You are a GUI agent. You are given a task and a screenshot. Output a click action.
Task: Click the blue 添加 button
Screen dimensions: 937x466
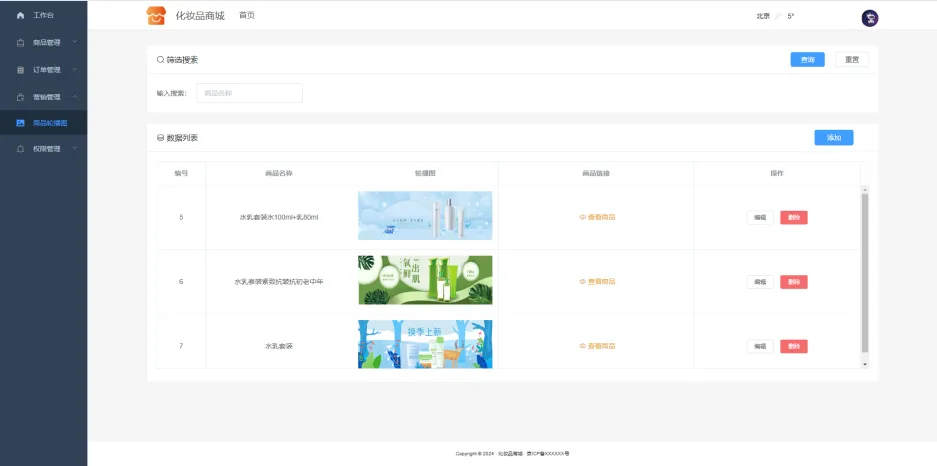[833, 138]
